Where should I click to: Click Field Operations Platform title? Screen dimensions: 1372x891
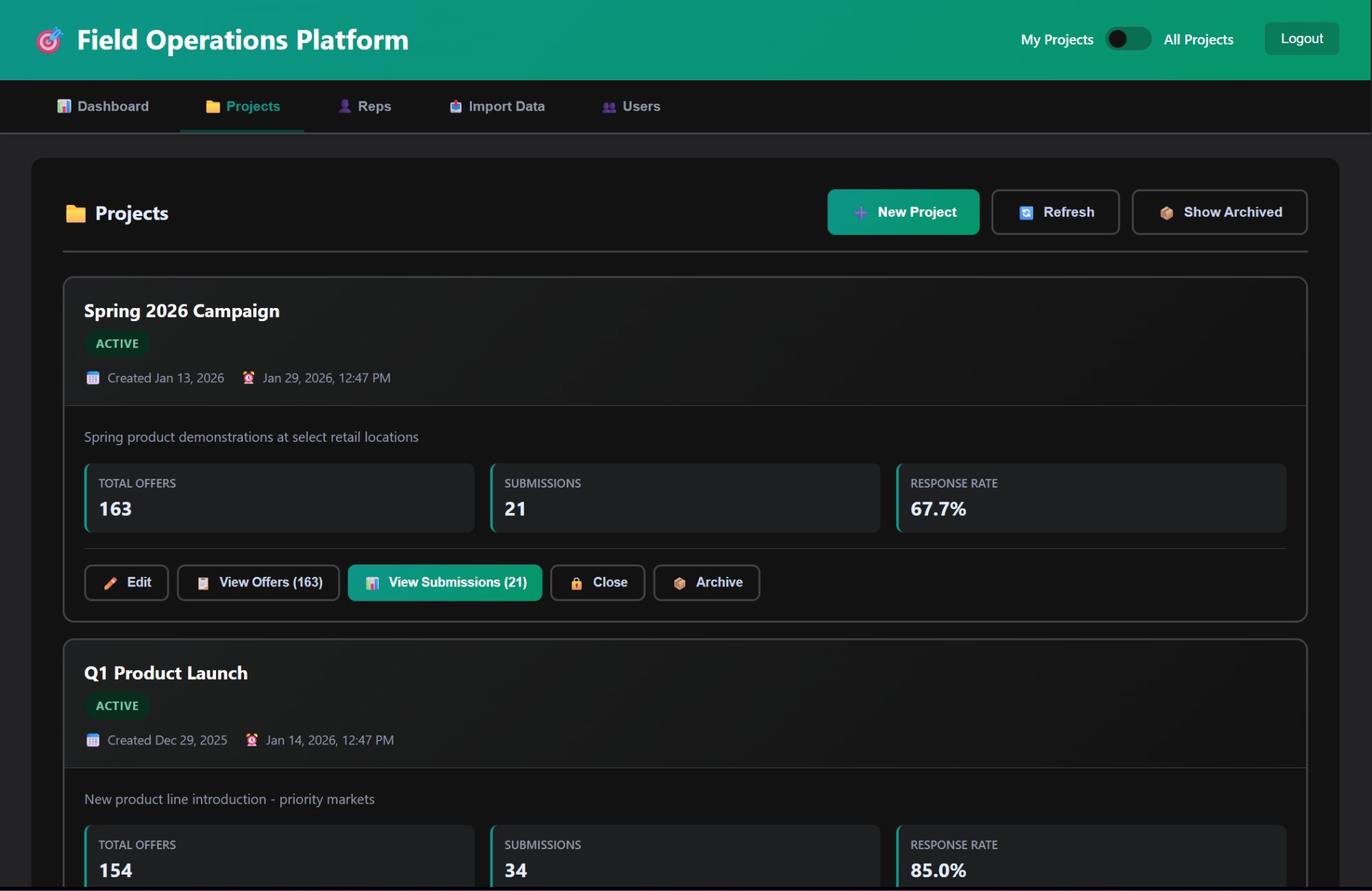[x=243, y=40]
